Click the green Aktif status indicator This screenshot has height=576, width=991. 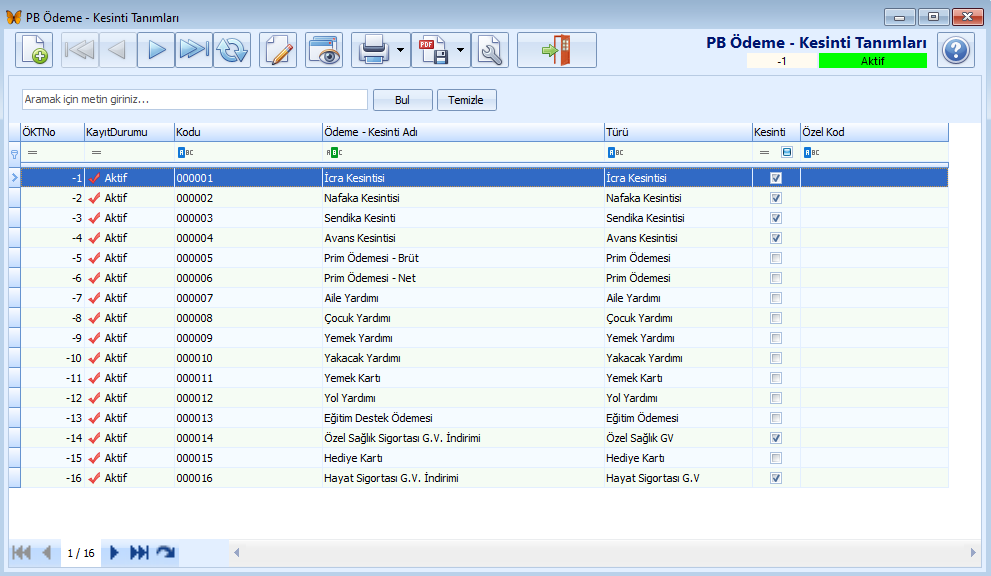873,61
